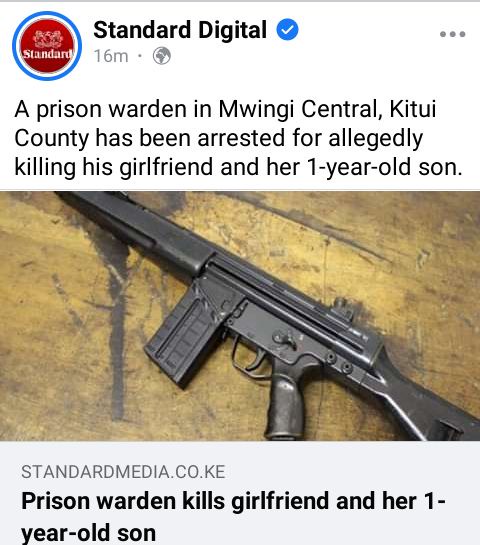This screenshot has width=480, height=545.
Task: Click the blue verified badge checkmark
Action: coord(287,30)
